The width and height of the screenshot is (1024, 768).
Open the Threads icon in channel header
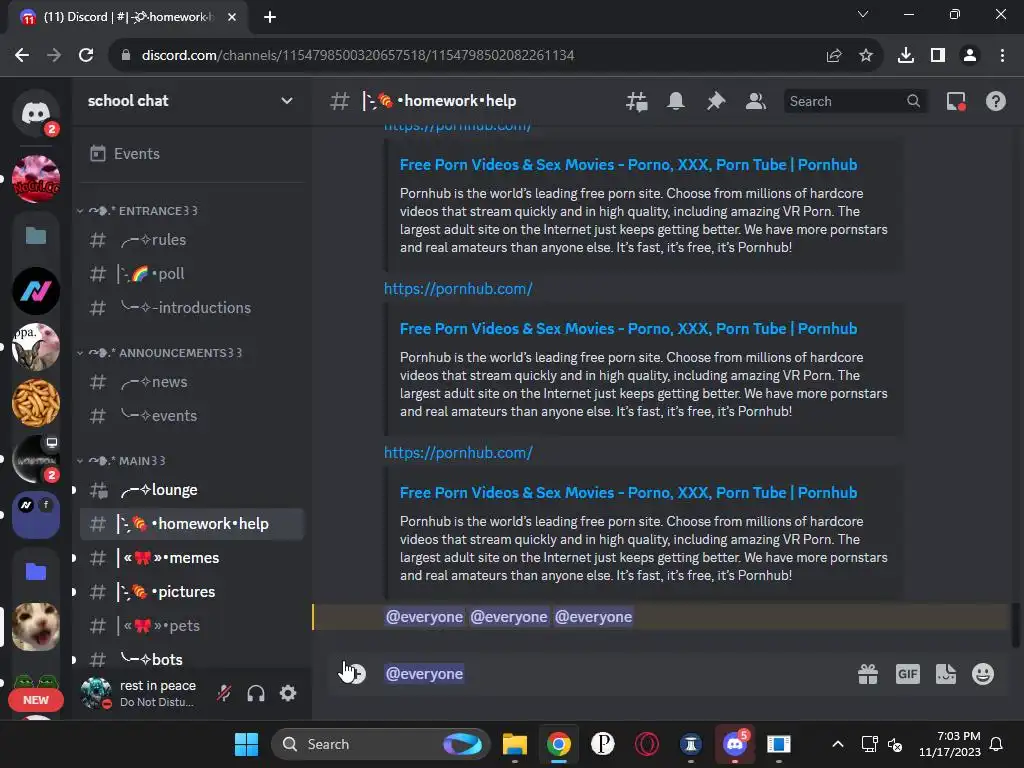point(637,101)
